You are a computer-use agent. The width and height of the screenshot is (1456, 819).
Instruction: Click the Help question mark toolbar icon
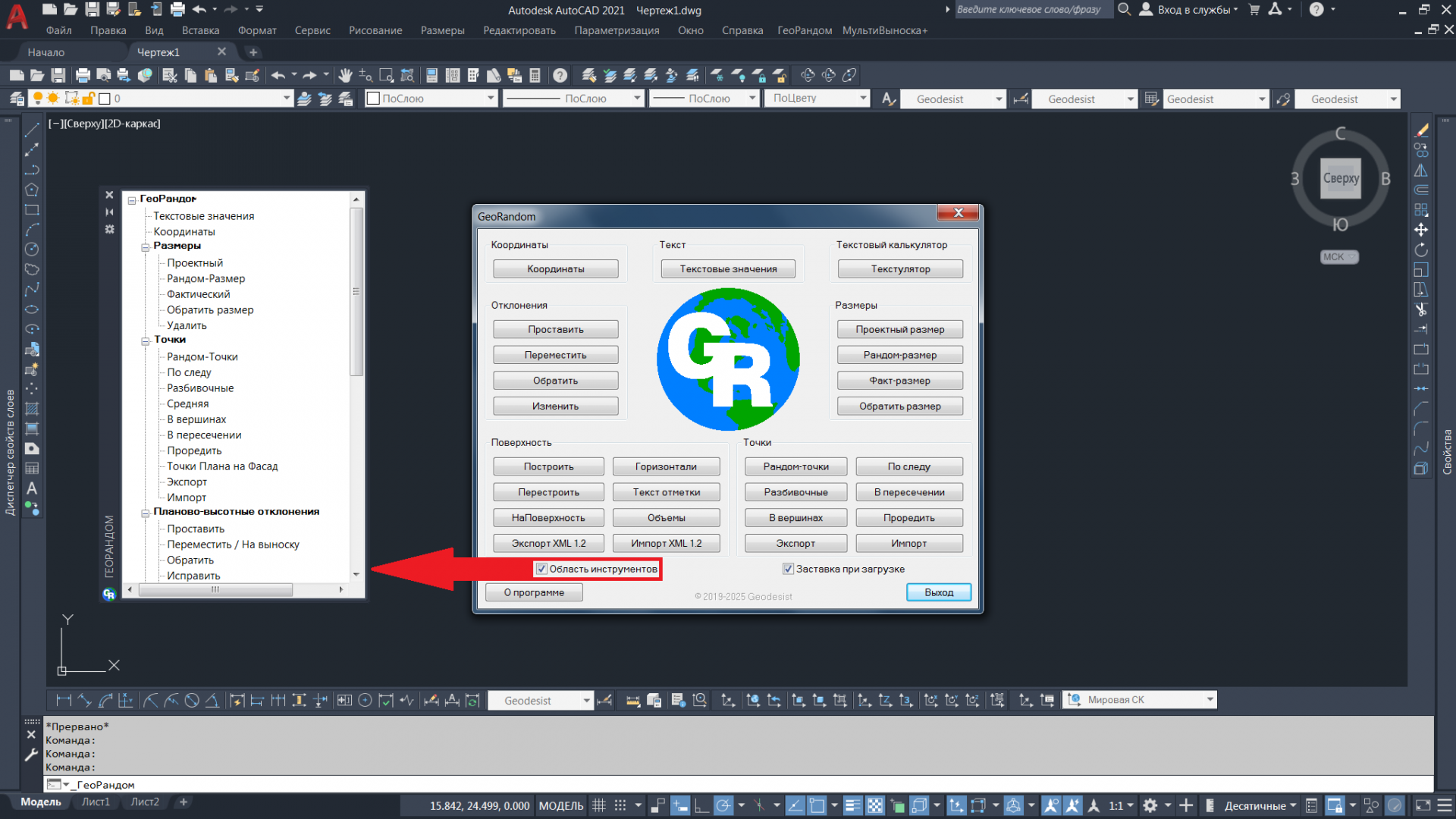pyautogui.click(x=560, y=75)
